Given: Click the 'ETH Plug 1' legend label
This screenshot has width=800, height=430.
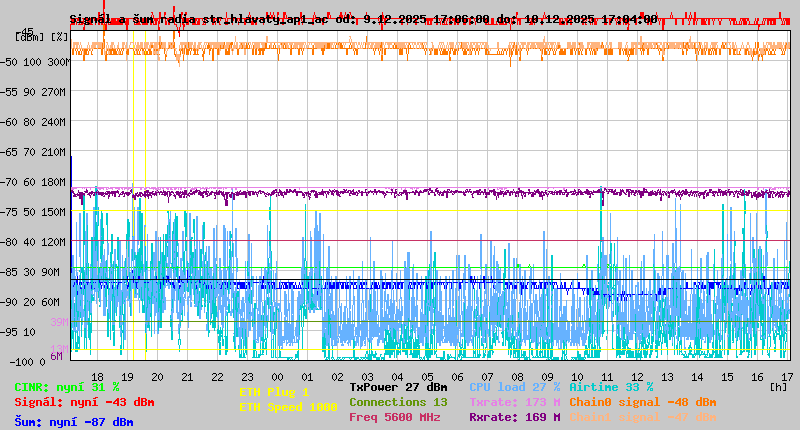Looking at the screenshot, I should (x=274, y=392).
